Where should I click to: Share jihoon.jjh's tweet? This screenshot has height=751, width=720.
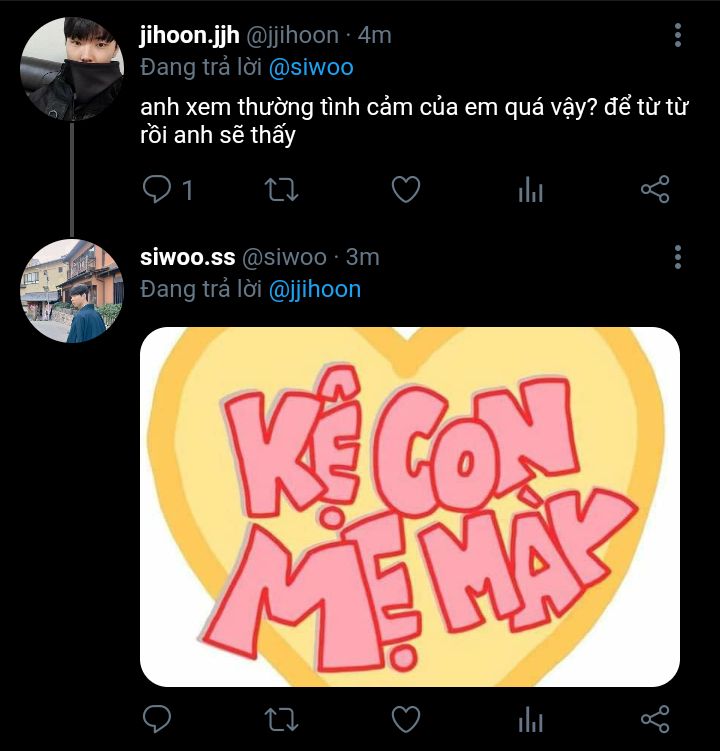pyautogui.click(x=655, y=189)
